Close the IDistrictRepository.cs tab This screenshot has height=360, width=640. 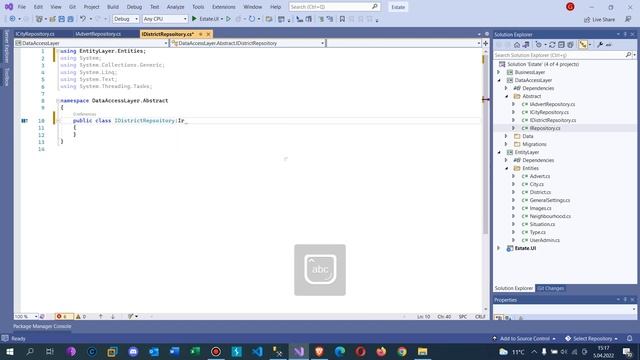[208, 34]
